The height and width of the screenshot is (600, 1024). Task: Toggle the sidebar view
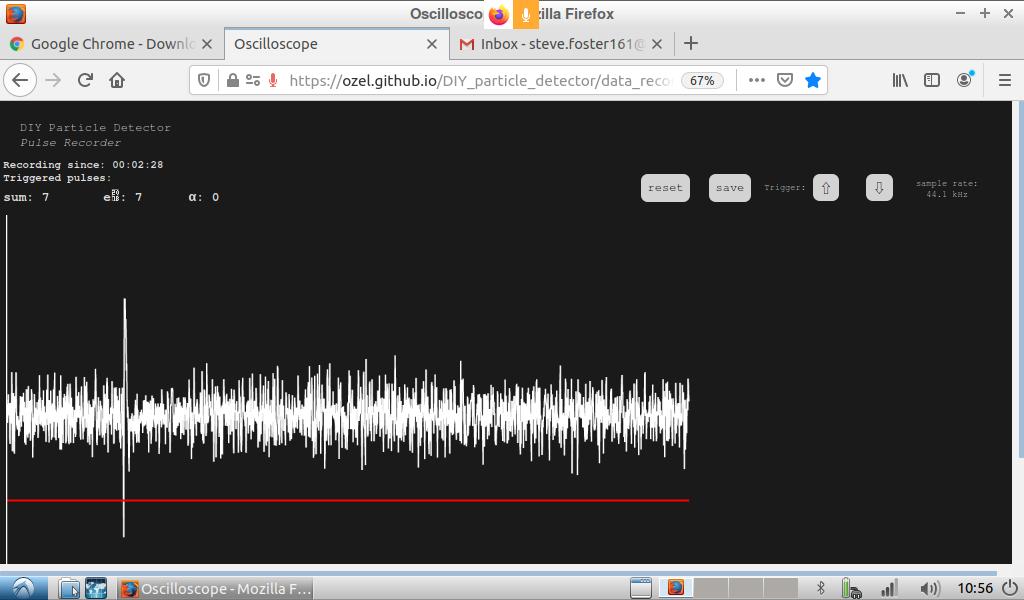point(932,80)
